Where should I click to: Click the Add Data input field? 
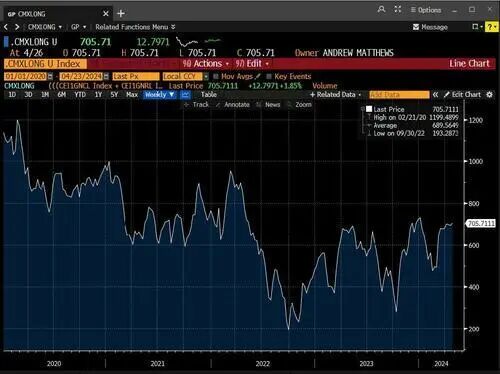[x=399, y=95]
